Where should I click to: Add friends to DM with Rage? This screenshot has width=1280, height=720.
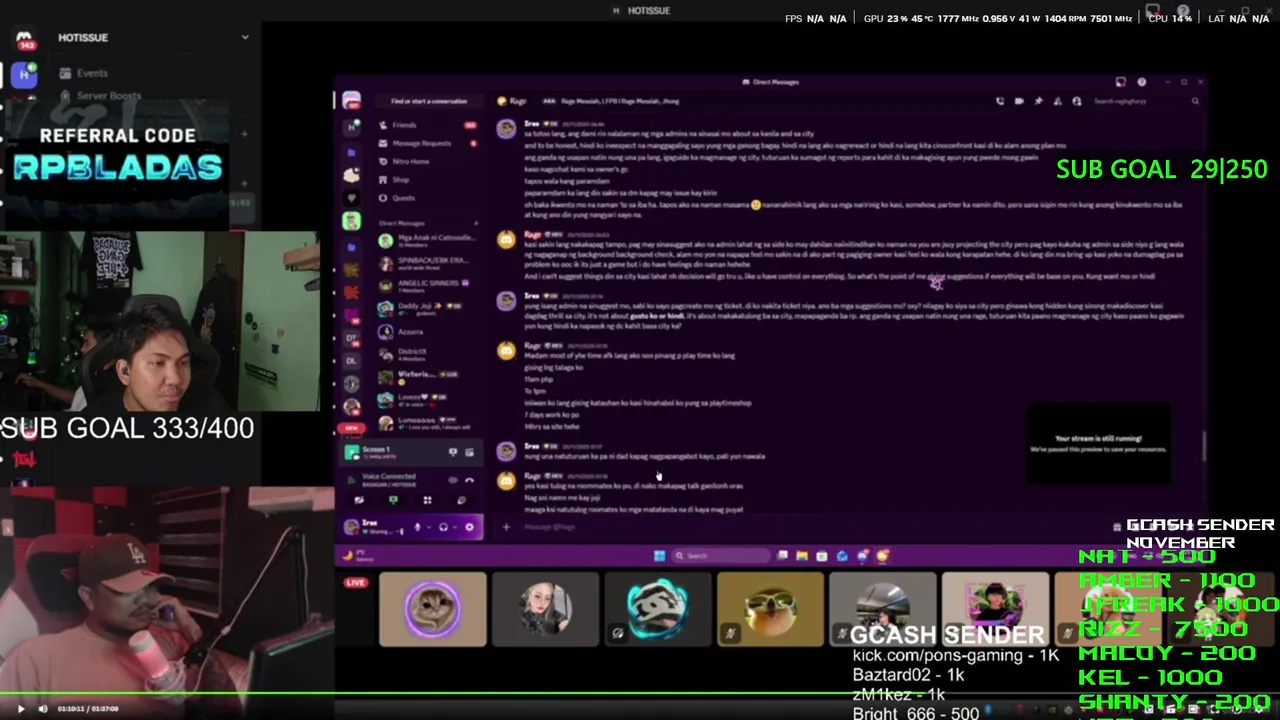pyautogui.click(x=1057, y=101)
